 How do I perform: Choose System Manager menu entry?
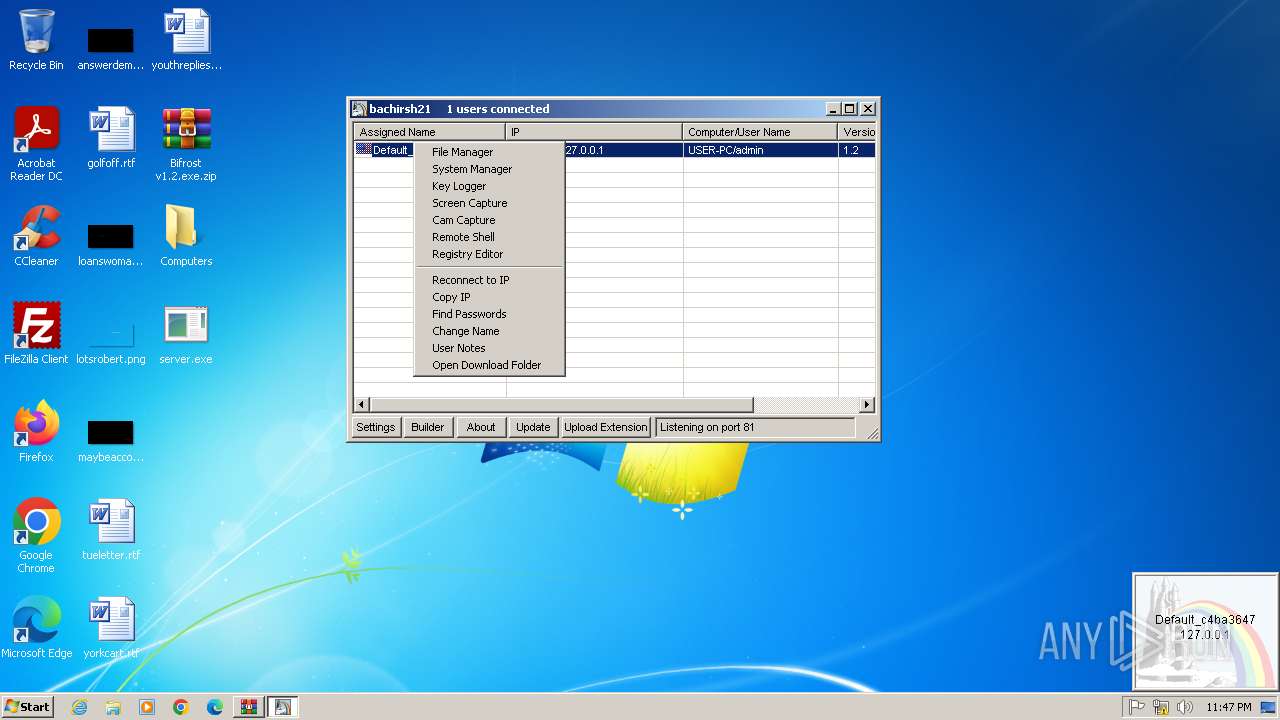tap(490, 169)
